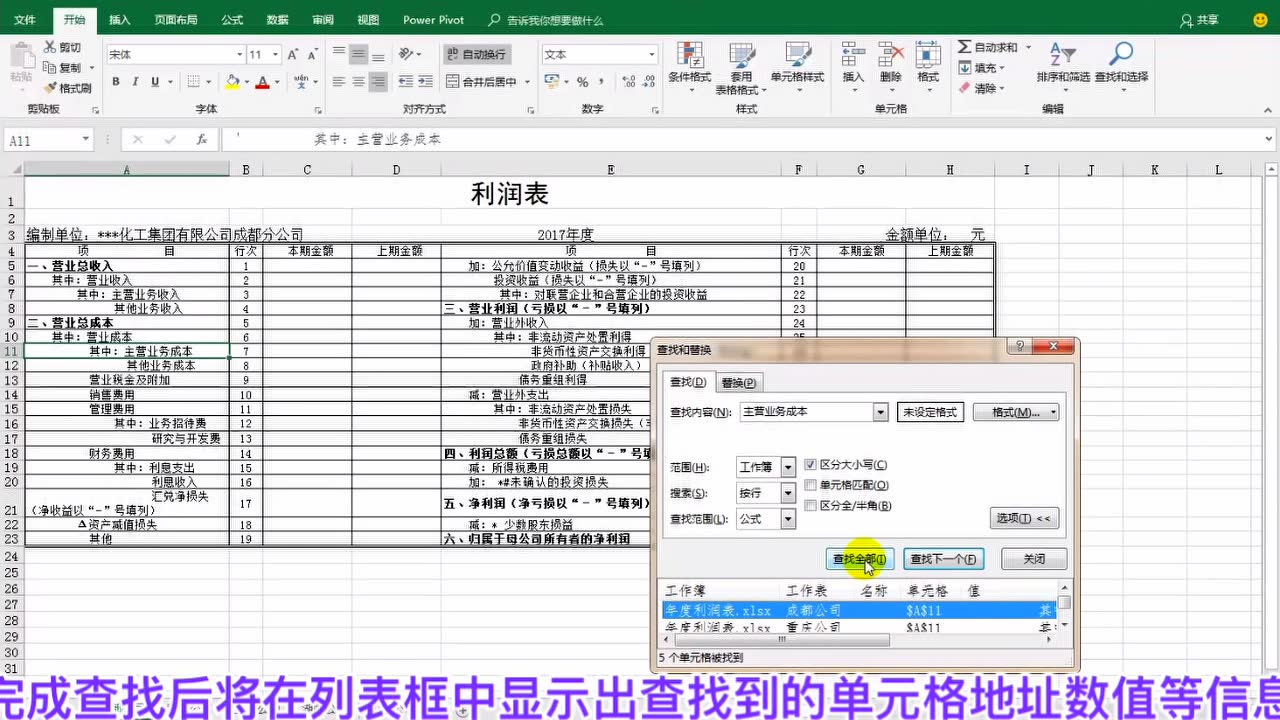Click the Bold formatting icon
Image resolution: width=1280 pixels, height=720 pixels.
pyautogui.click(x=116, y=82)
